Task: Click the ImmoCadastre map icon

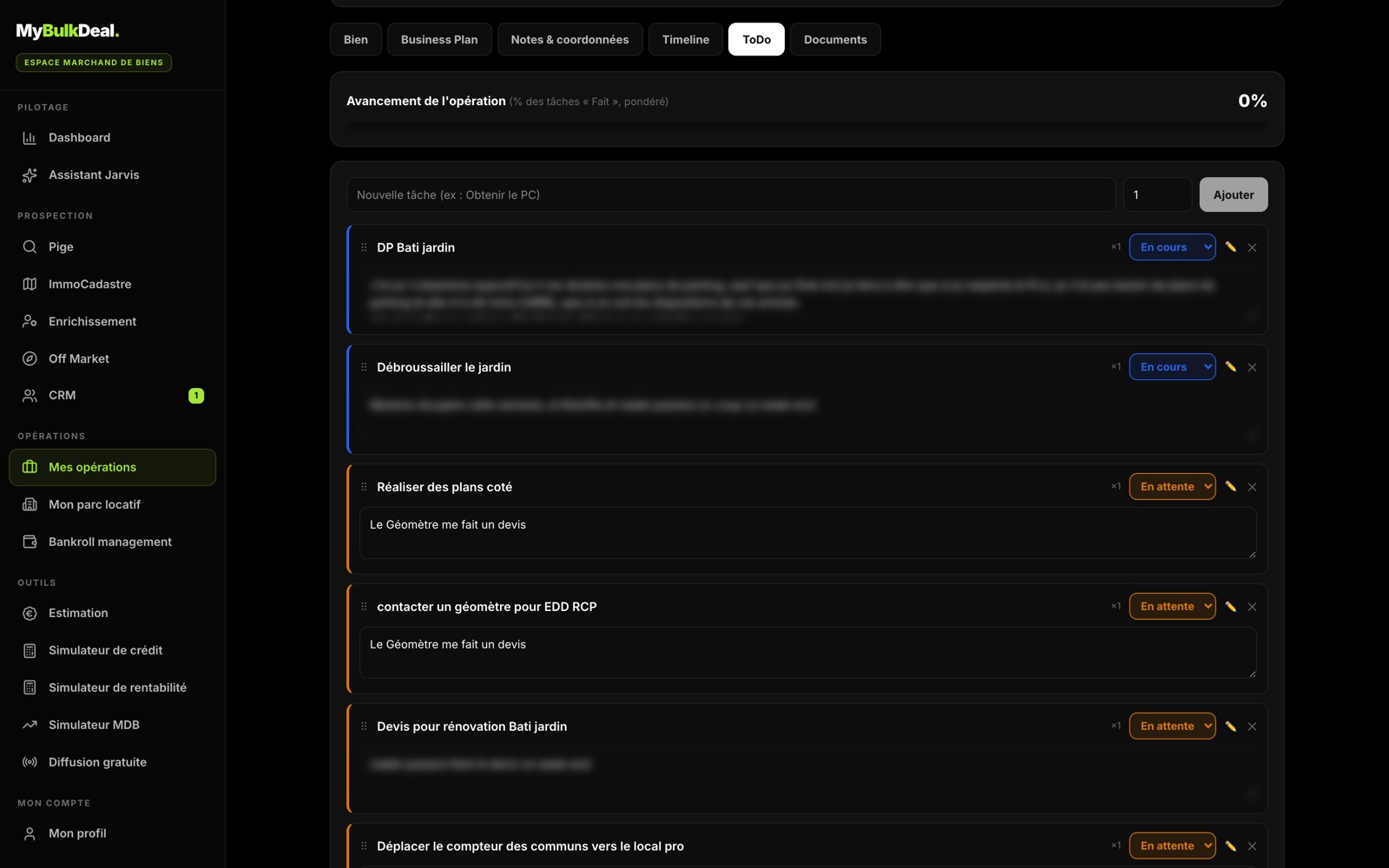Action: pyautogui.click(x=30, y=285)
